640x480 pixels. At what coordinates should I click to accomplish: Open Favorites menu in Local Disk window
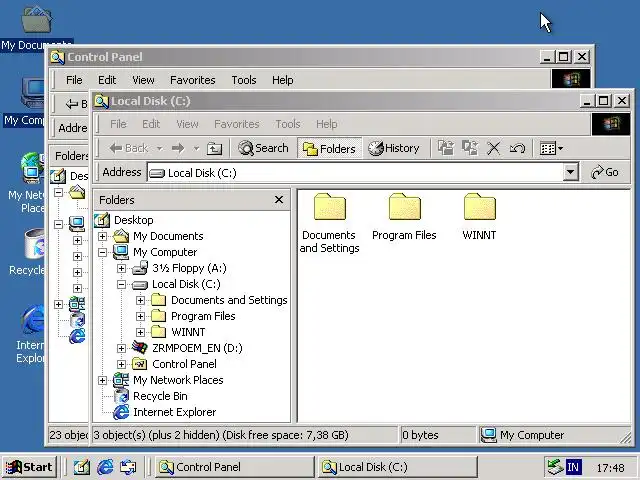(237, 124)
